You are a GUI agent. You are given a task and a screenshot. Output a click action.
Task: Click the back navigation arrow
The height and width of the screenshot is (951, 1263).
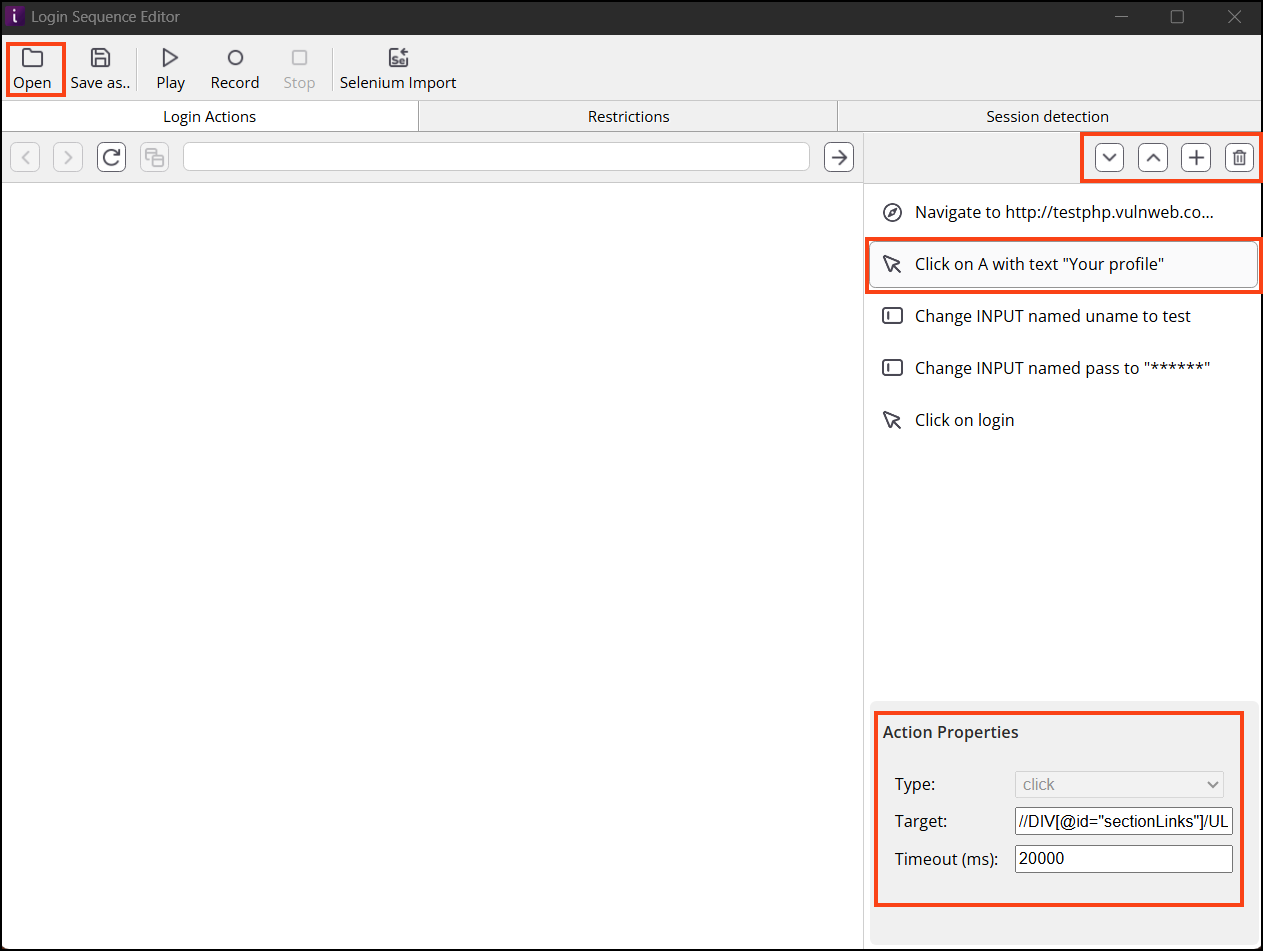(x=24, y=157)
